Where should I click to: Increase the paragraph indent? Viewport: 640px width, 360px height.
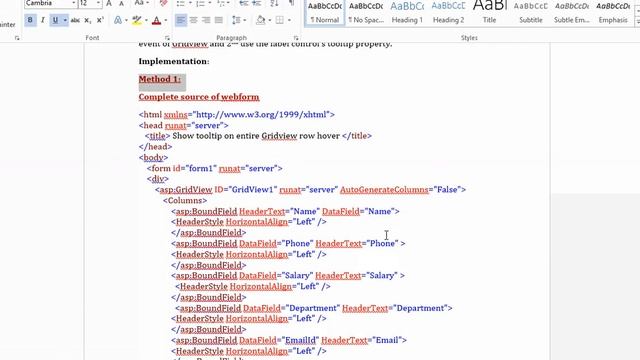point(256,4)
